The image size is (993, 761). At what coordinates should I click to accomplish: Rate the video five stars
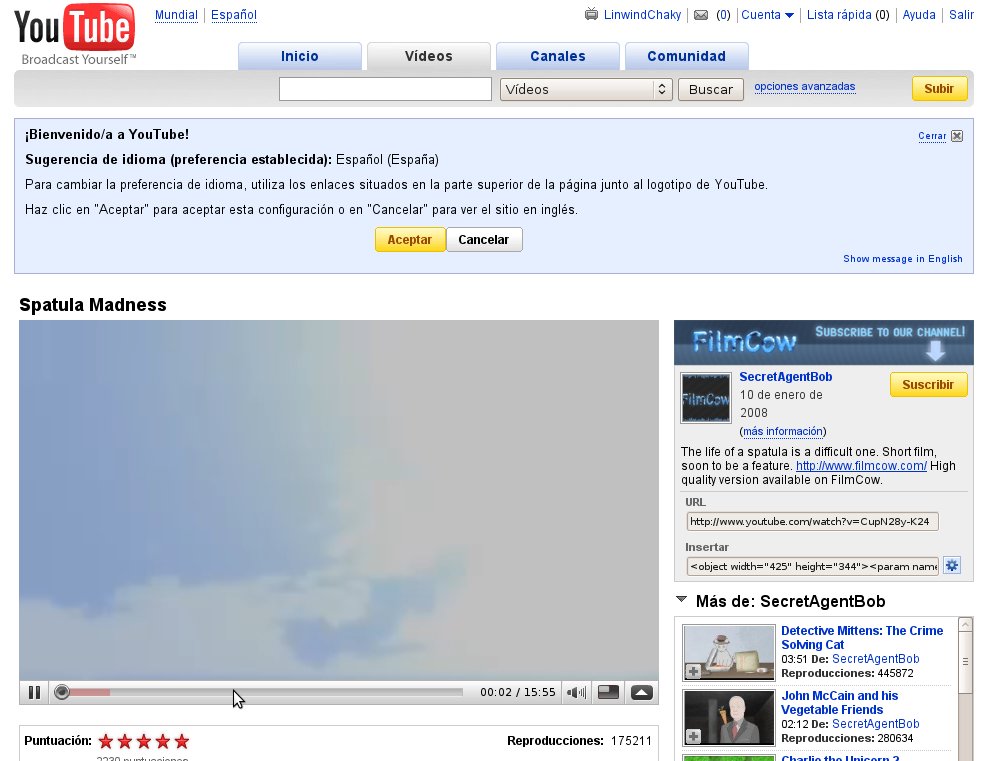click(x=182, y=741)
